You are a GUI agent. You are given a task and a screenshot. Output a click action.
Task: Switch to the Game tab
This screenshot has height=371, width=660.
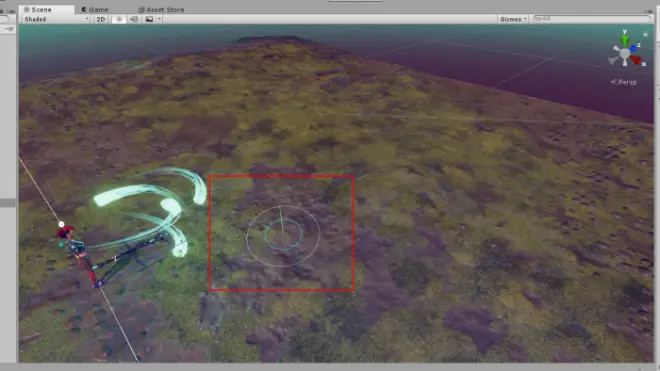click(x=95, y=9)
